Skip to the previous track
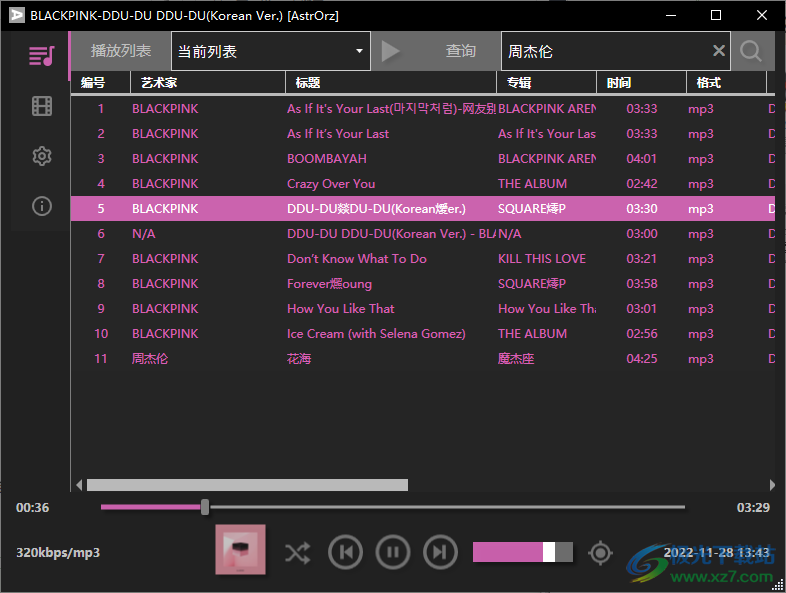 (345, 552)
